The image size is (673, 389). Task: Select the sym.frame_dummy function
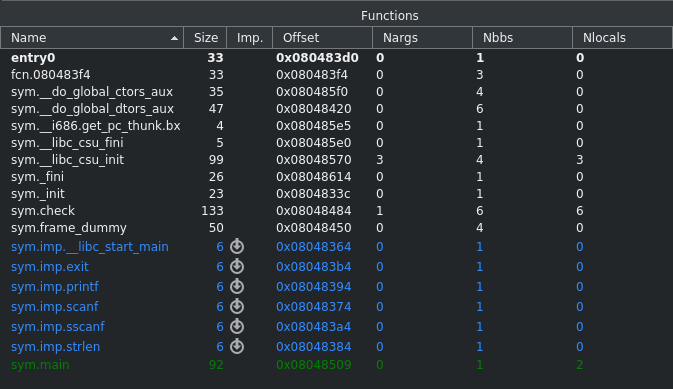coord(69,228)
